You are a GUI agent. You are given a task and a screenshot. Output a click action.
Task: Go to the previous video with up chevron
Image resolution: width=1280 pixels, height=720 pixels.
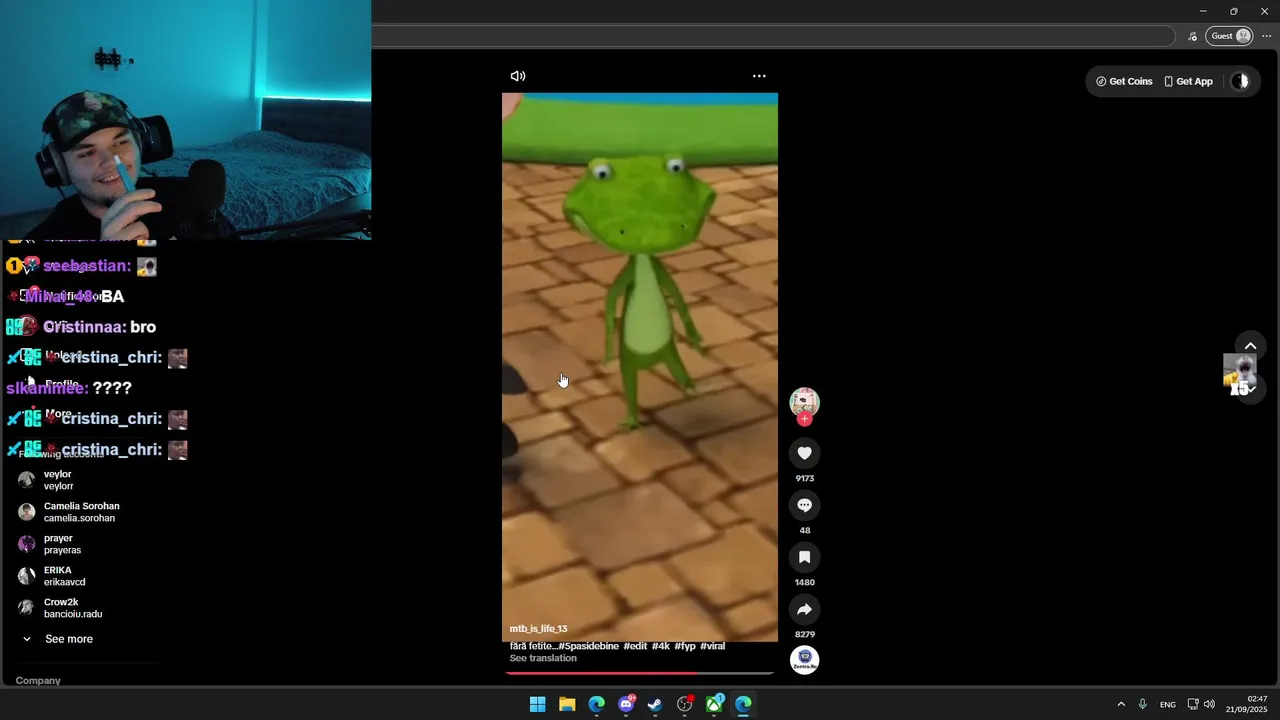1250,346
